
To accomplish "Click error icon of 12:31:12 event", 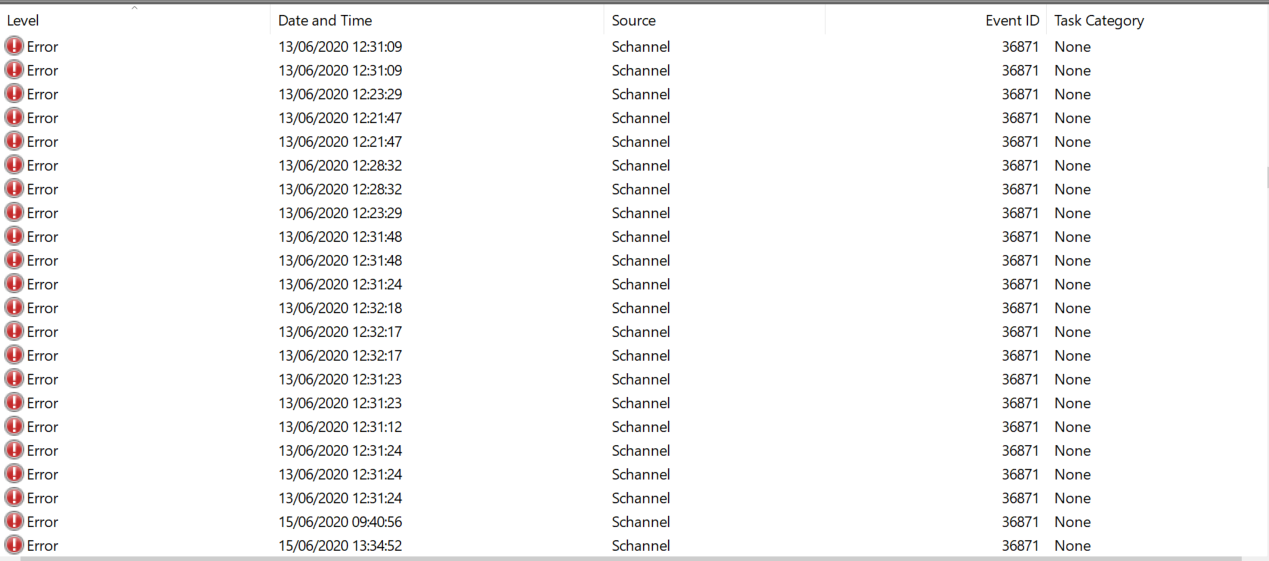I will [x=14, y=427].
